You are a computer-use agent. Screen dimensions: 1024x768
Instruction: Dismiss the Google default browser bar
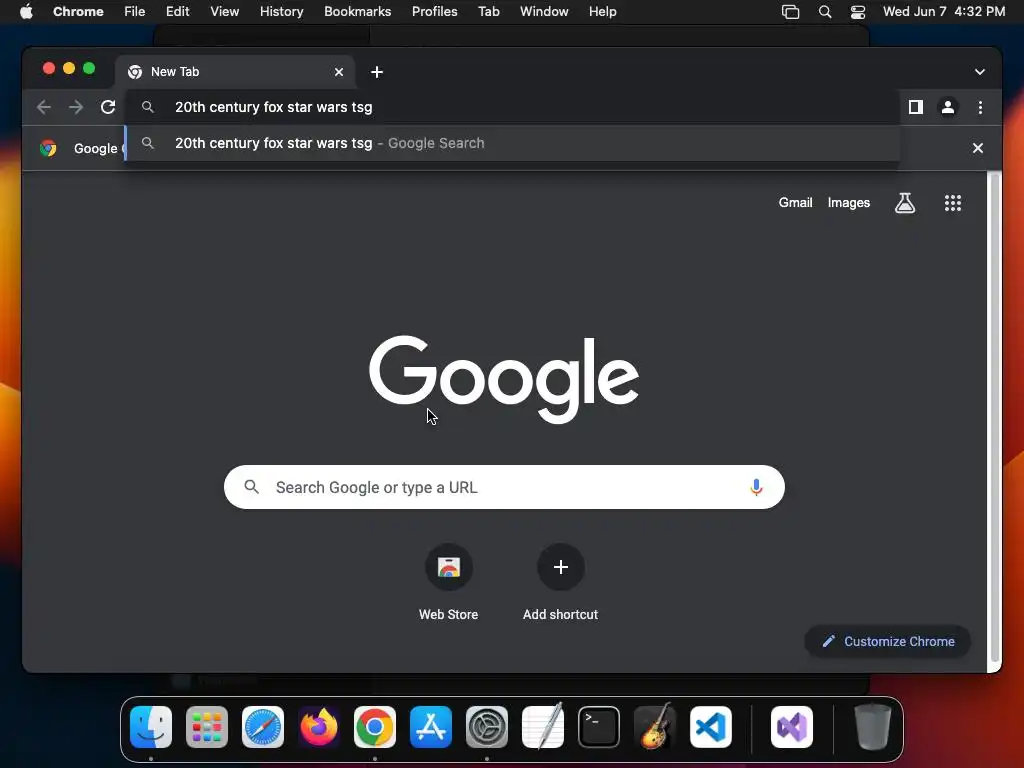[978, 148]
